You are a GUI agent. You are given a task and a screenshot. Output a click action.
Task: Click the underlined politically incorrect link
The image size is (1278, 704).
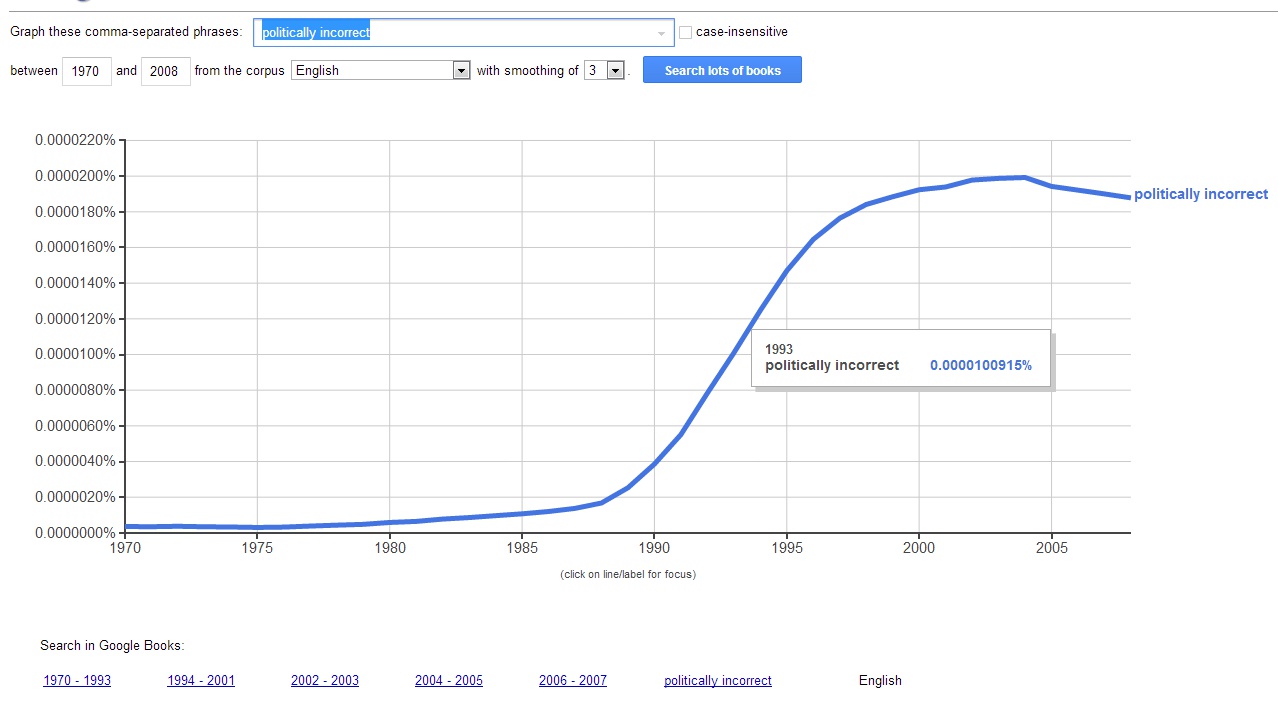718,680
